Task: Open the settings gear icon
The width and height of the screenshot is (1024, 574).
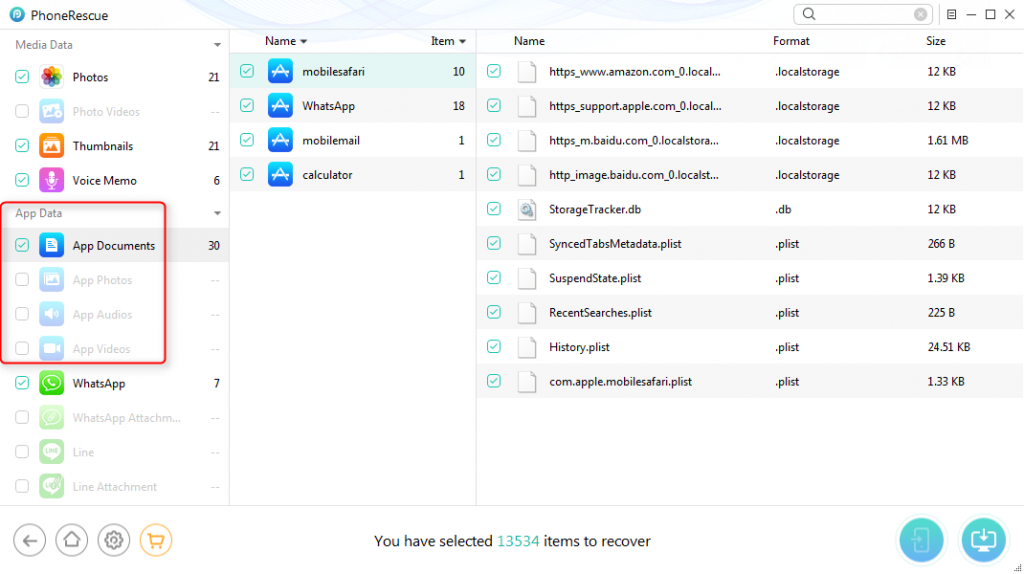Action: (x=114, y=541)
